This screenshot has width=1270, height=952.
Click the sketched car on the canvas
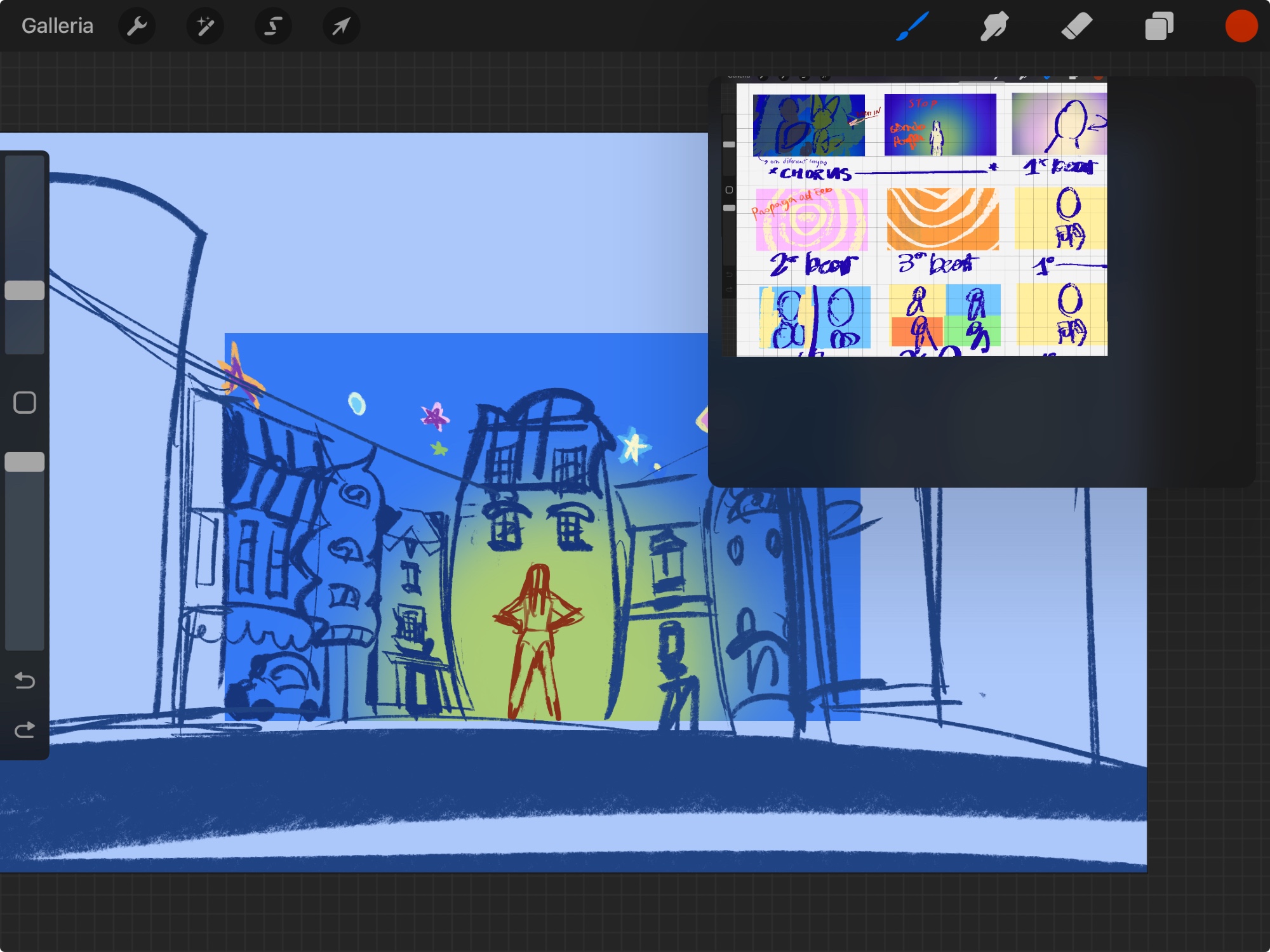coord(277,685)
